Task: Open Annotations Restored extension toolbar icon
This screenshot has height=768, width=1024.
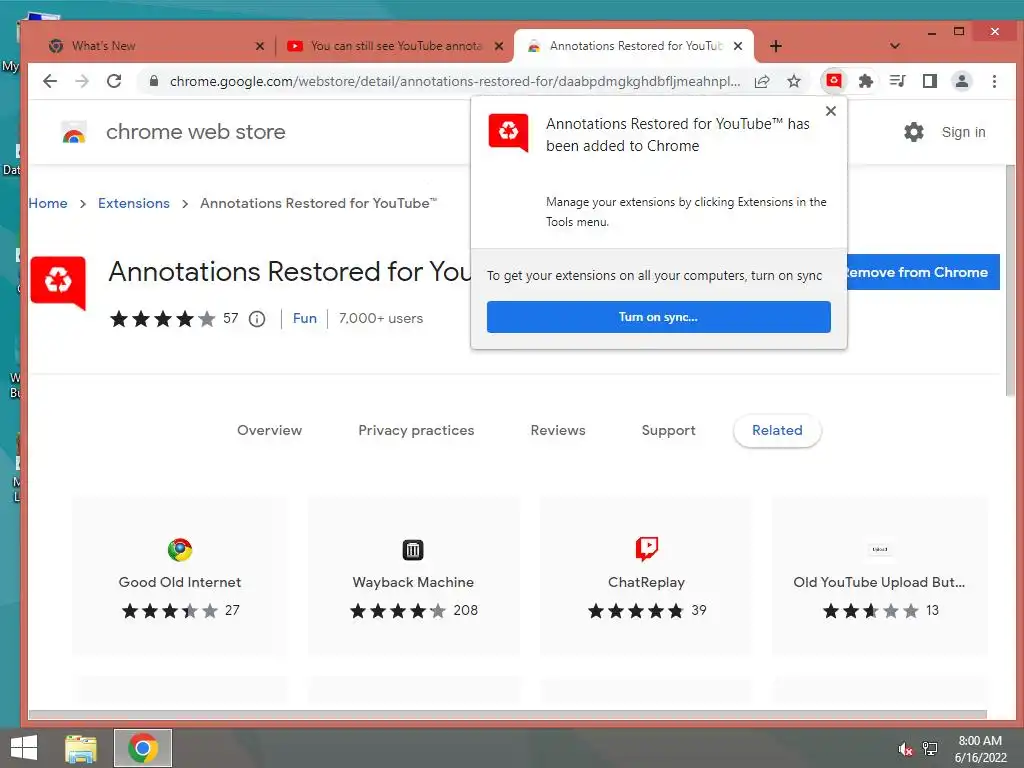Action: click(x=833, y=81)
